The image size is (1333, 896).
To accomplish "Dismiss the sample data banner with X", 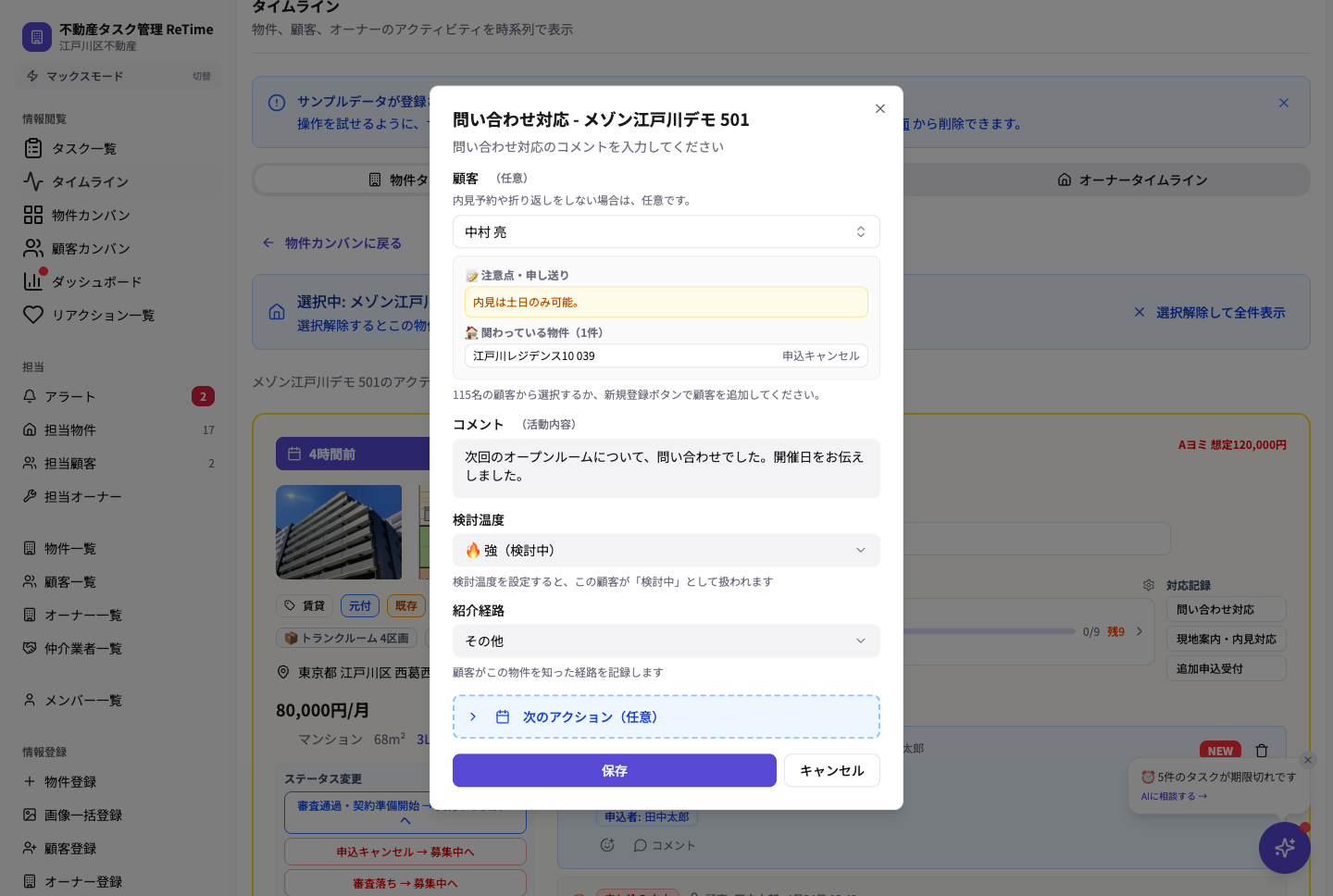I will (x=1284, y=103).
